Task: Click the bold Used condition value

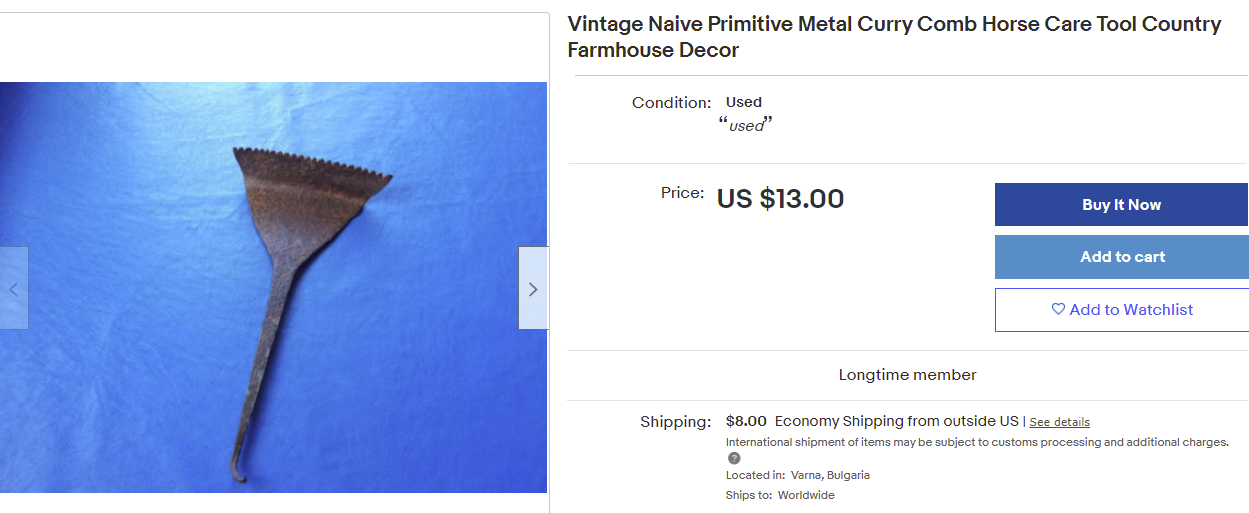Action: (744, 102)
